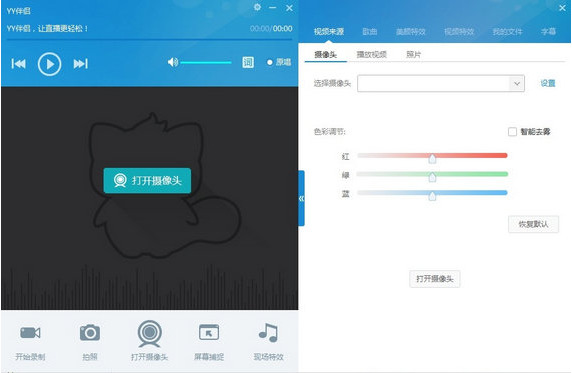Go back to the previous track

pos(19,64)
